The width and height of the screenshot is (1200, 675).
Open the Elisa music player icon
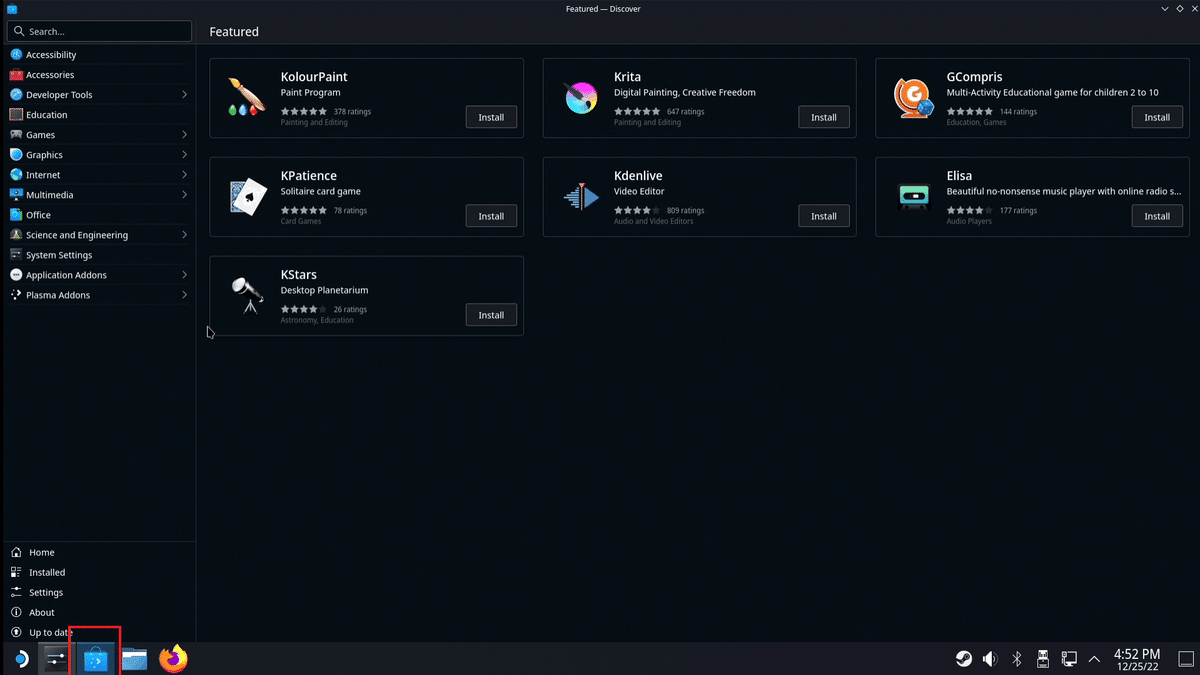click(x=913, y=196)
